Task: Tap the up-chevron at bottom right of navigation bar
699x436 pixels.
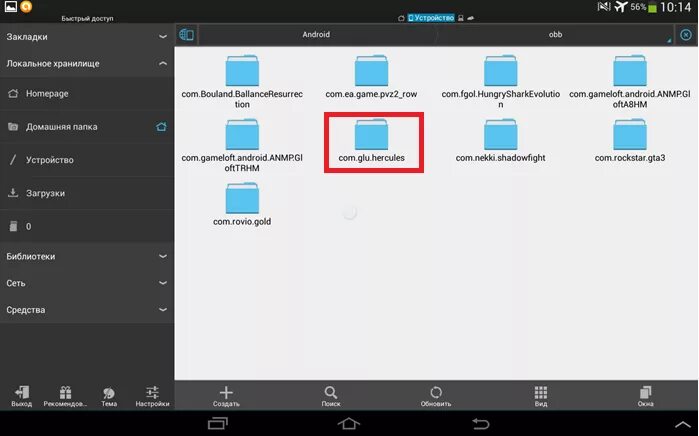Action: point(682,424)
